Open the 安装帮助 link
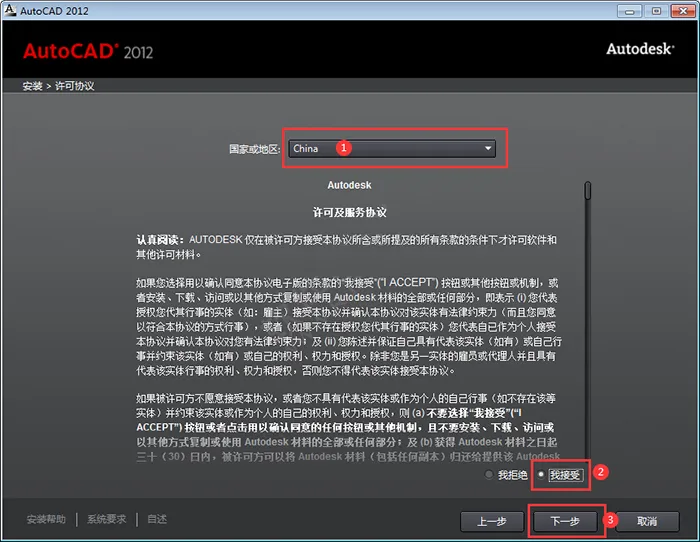The image size is (700, 542). pyautogui.click(x=46, y=519)
